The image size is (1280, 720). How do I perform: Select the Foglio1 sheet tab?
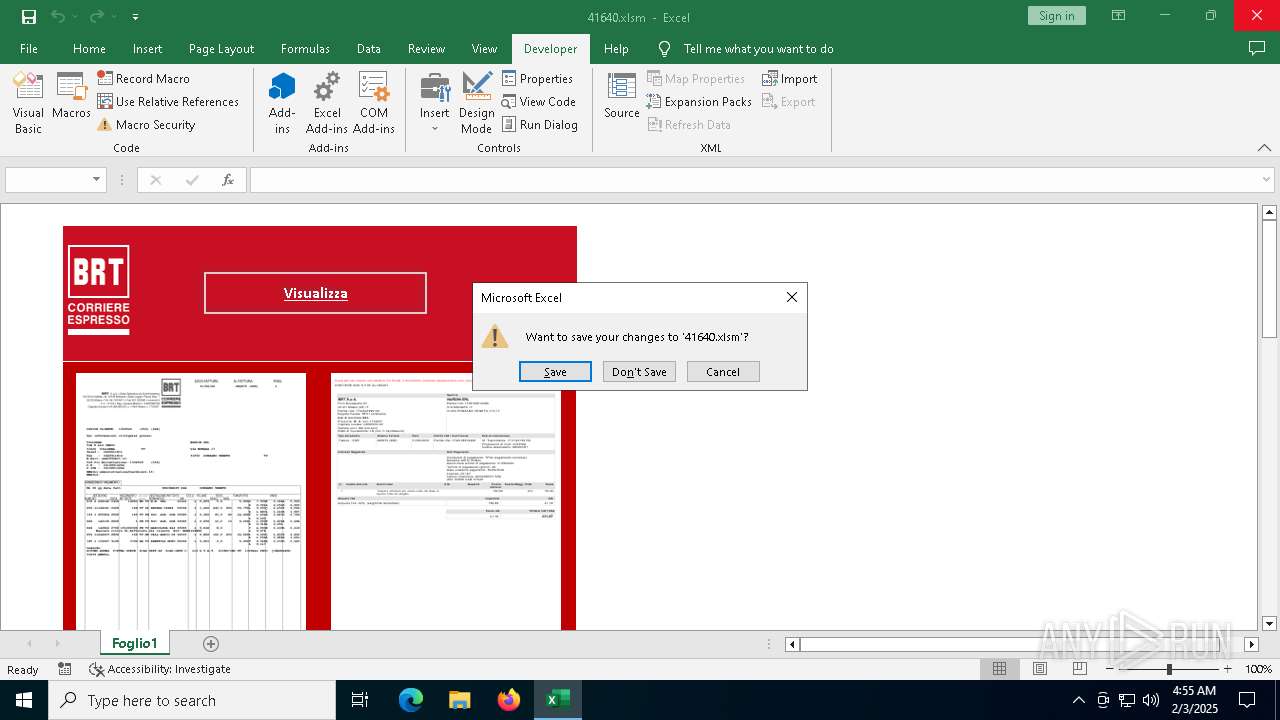(x=135, y=643)
